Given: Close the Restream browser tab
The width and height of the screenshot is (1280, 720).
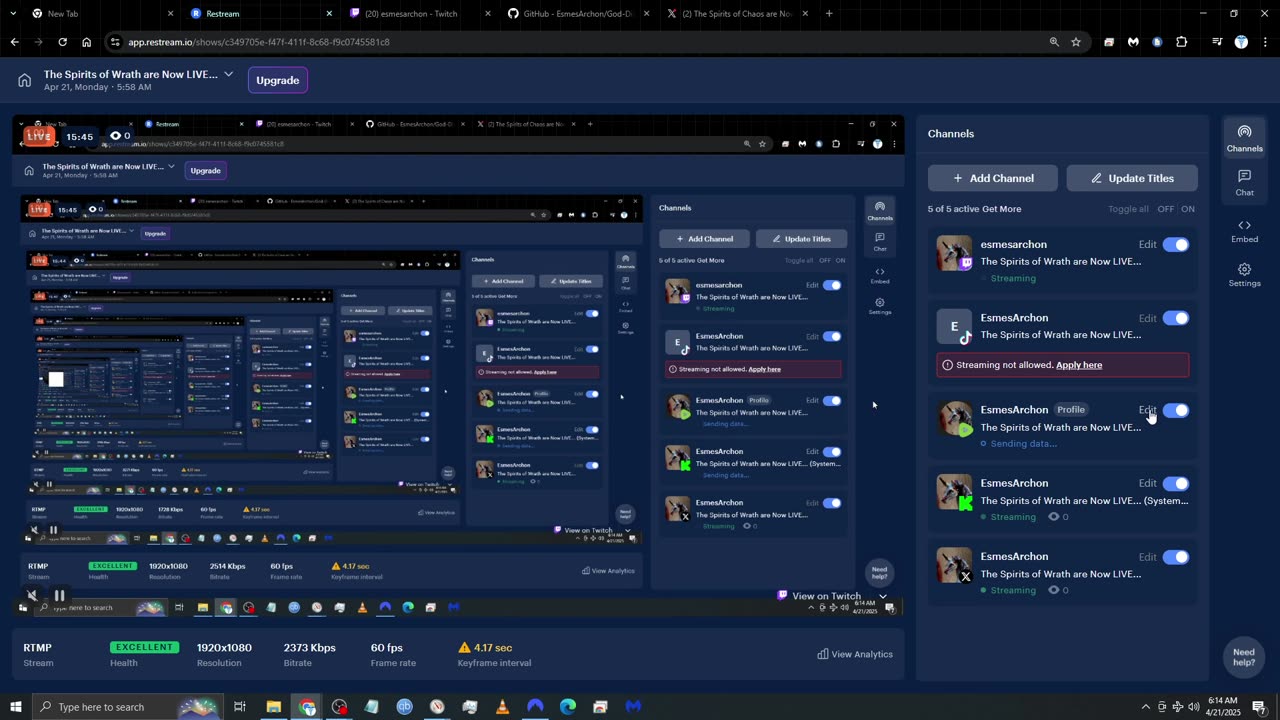Looking at the screenshot, I should [x=329, y=14].
